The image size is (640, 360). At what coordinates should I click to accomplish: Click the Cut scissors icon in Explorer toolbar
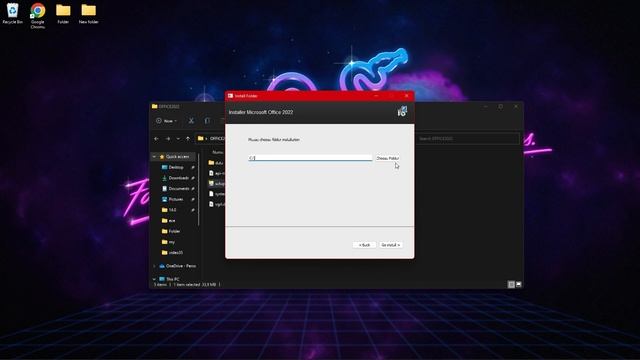pyautogui.click(x=191, y=121)
